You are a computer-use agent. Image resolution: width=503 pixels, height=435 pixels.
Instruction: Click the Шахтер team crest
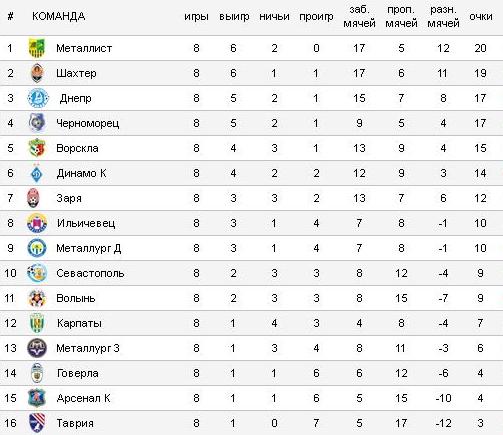pos(37,73)
